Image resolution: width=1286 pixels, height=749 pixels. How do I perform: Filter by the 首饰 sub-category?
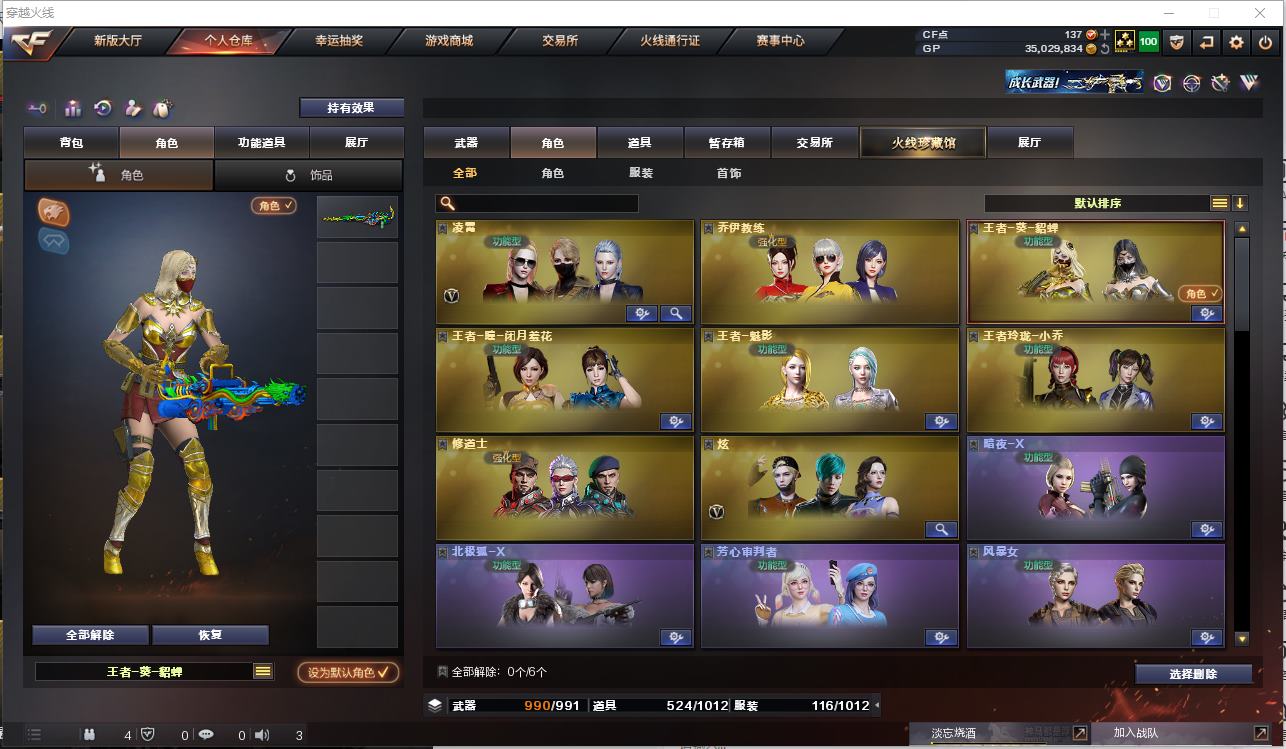coord(729,173)
